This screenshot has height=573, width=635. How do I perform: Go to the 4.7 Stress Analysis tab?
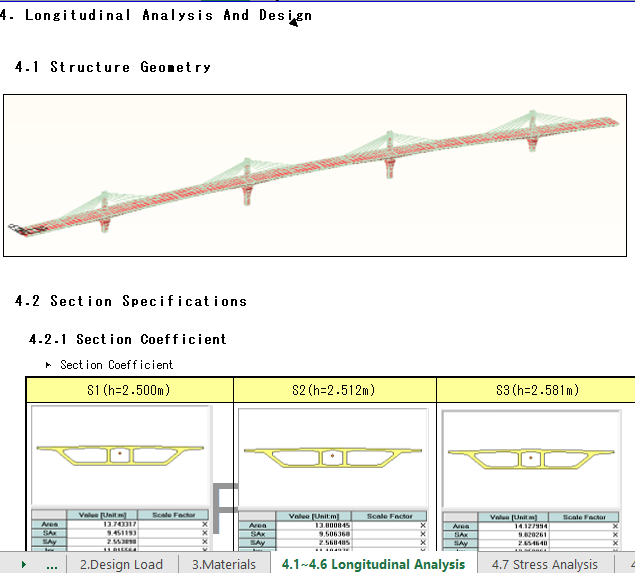click(544, 565)
